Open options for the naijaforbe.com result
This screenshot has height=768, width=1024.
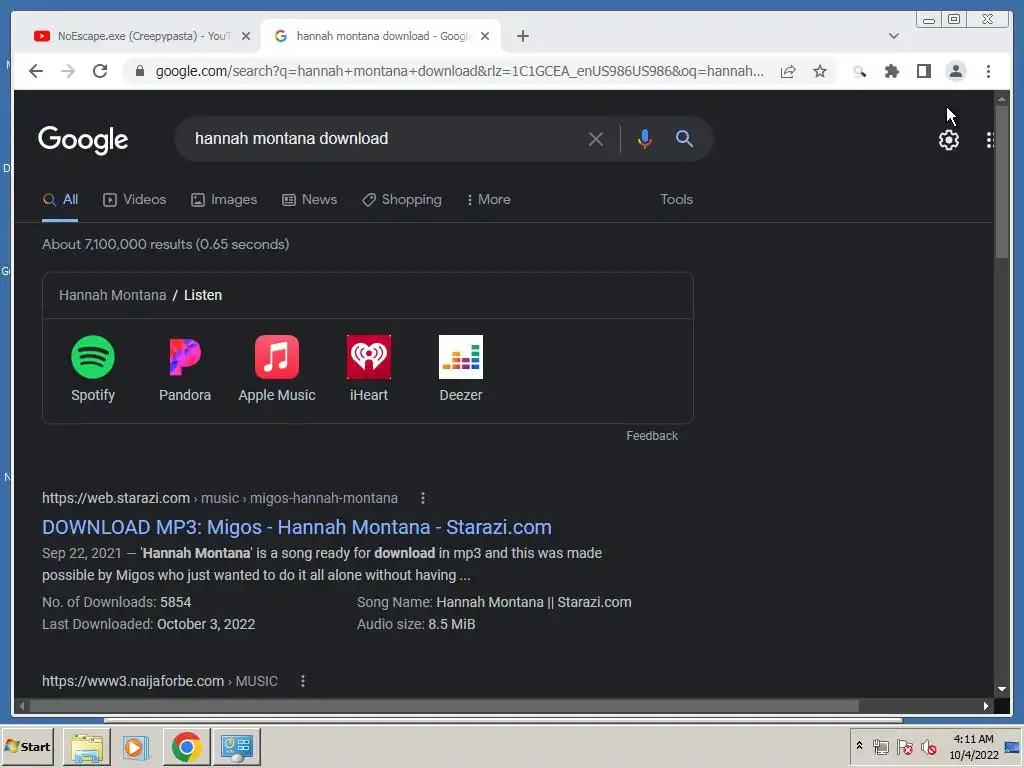pyautogui.click(x=302, y=681)
